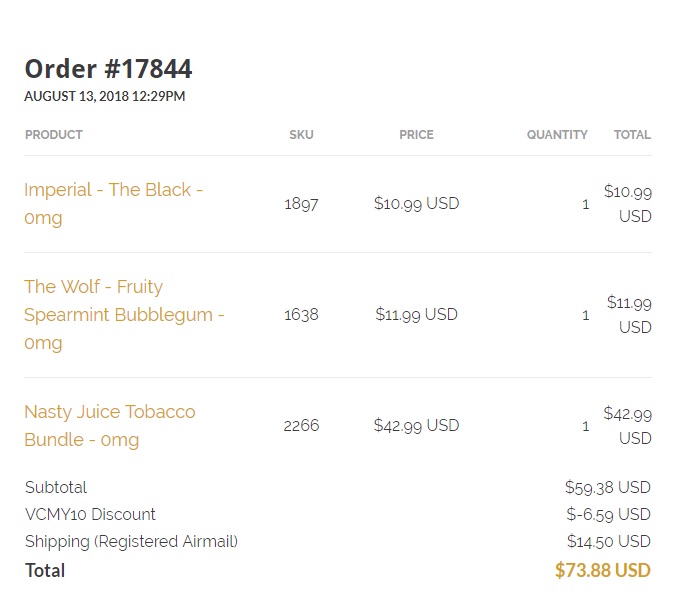Click the $10.99 USD price cell

(417, 203)
